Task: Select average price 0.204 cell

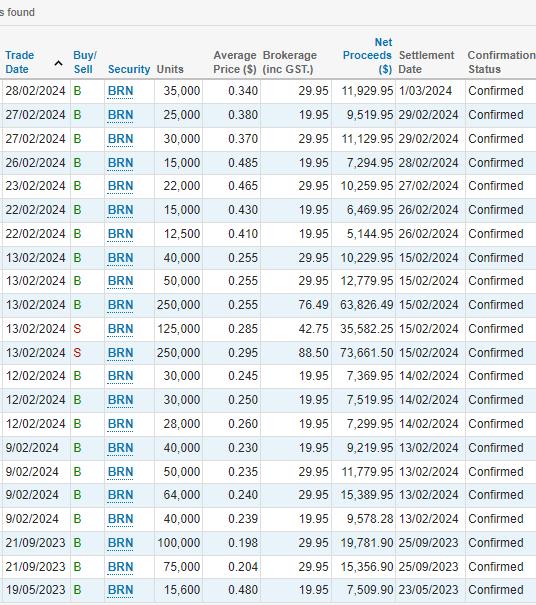Action: click(243, 566)
